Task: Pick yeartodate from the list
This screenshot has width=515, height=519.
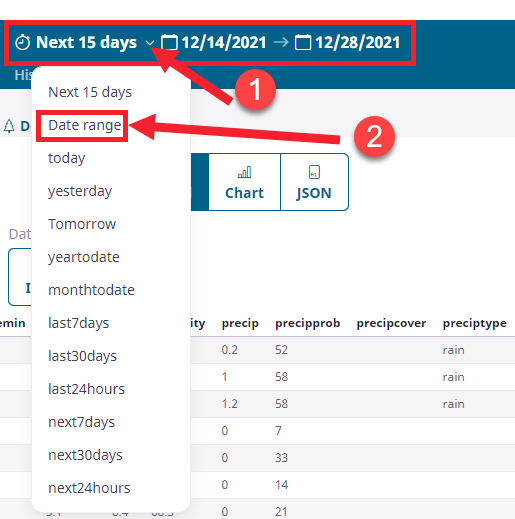Action: (84, 257)
